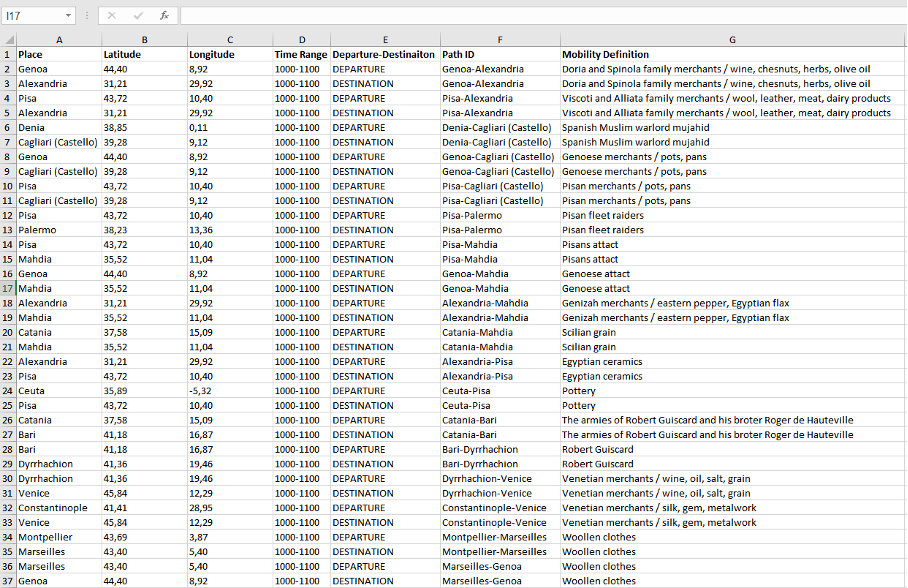This screenshot has width=908, height=588.
Task: Click the Select All corner triangle
Action: (9, 39)
